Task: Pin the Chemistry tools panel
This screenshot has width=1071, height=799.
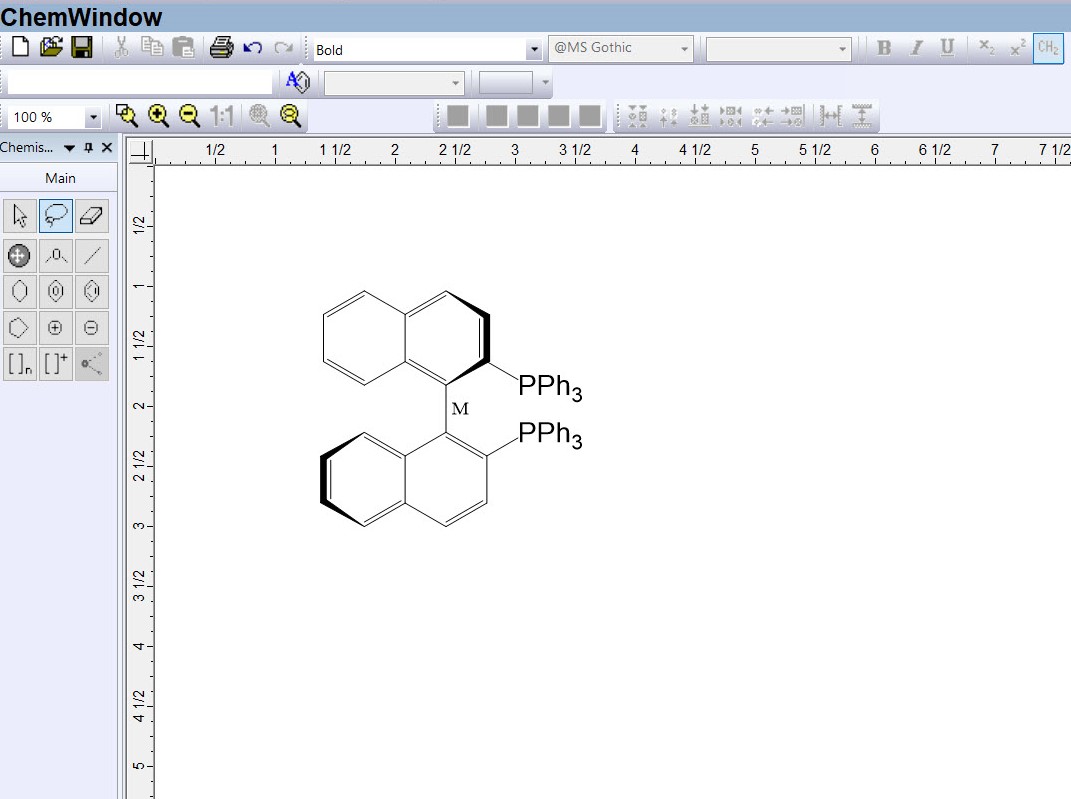Action: pos(88,148)
